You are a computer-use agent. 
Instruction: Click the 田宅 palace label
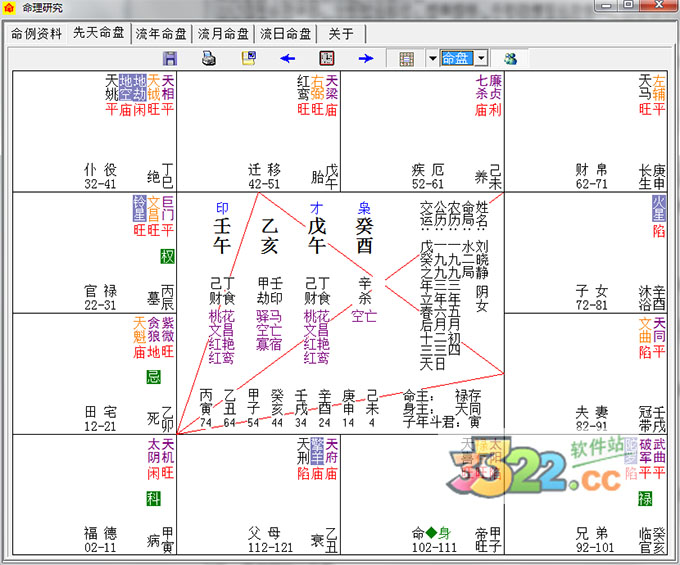pos(100,412)
